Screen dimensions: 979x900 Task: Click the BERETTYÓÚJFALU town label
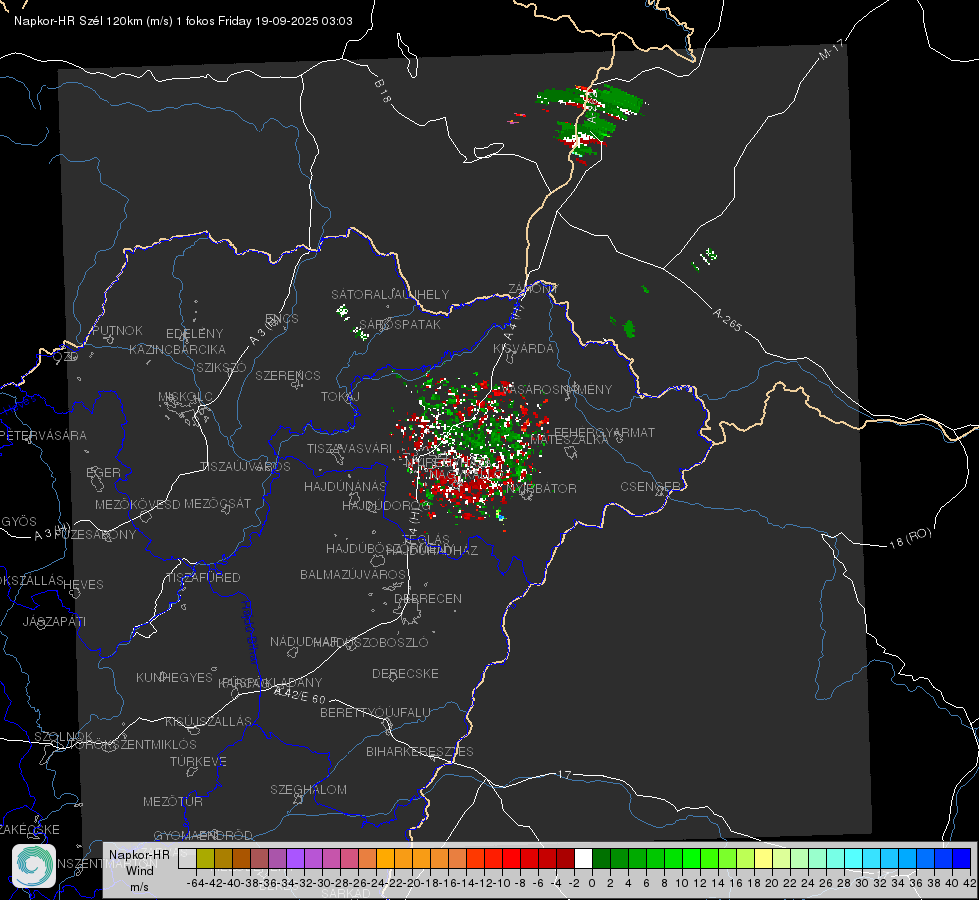375,713
